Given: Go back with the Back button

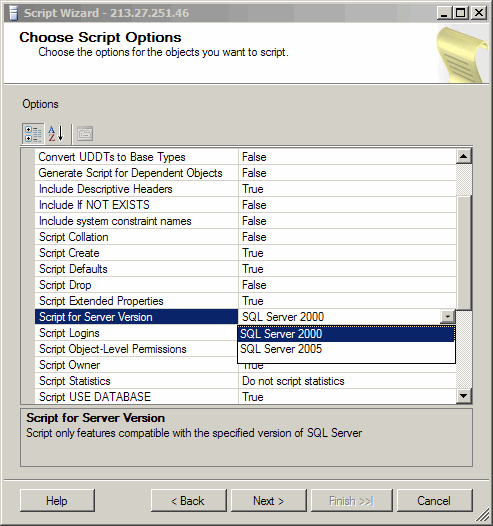Looking at the screenshot, I should 188,501.
